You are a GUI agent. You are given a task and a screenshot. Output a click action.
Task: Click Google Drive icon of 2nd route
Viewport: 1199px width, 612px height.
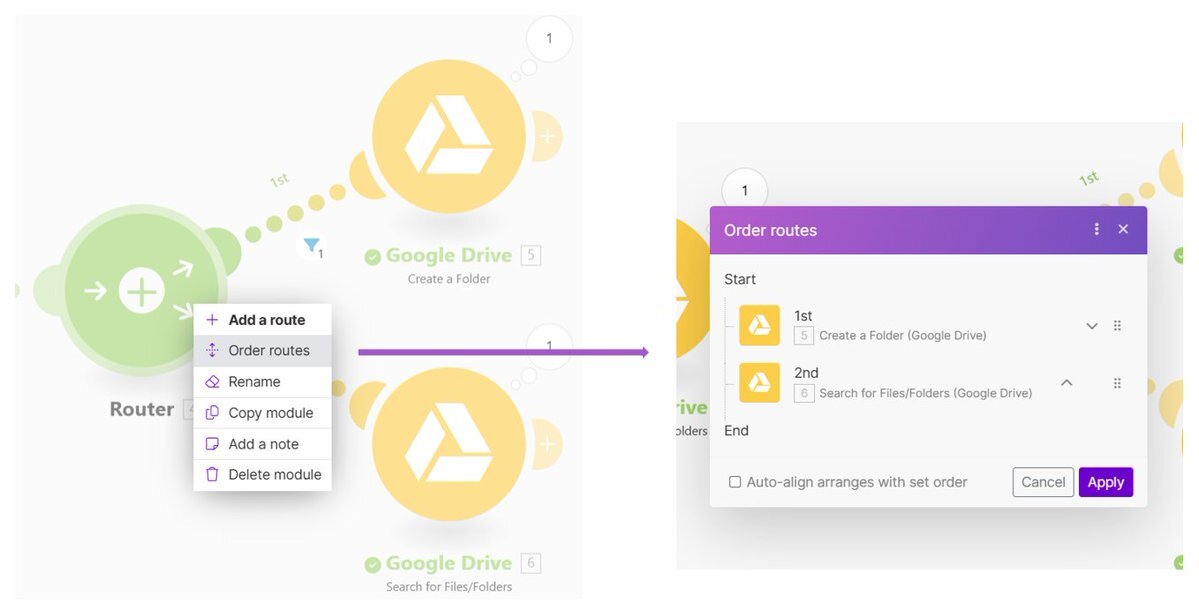click(759, 382)
